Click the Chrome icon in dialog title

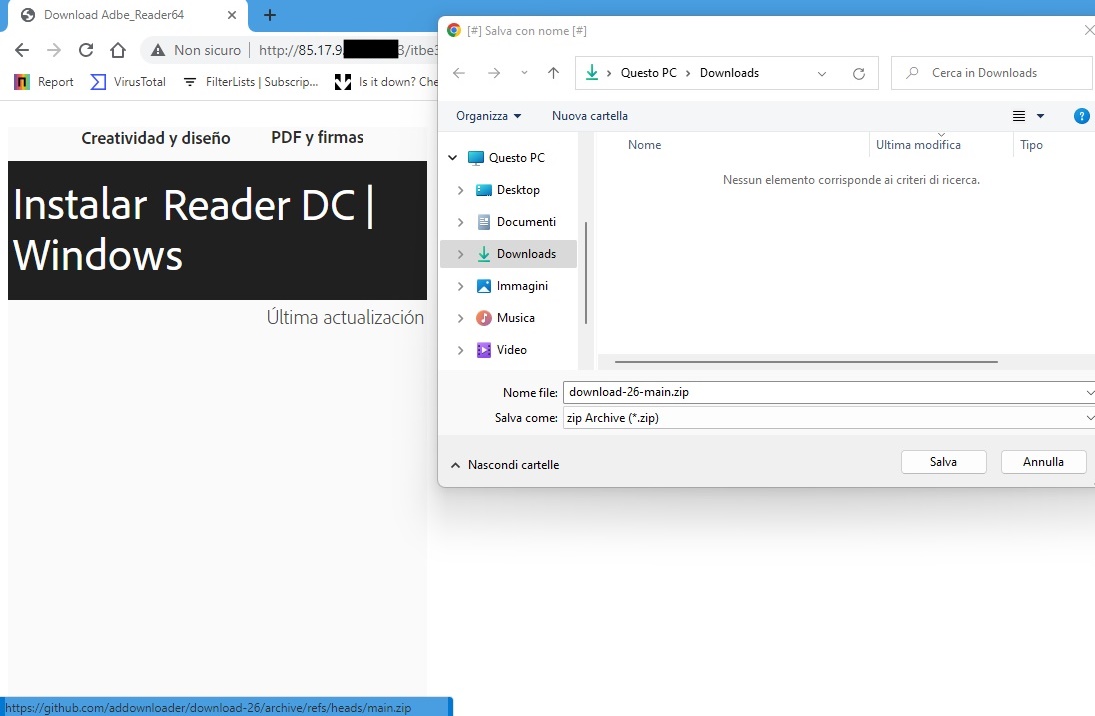pyautogui.click(x=454, y=30)
